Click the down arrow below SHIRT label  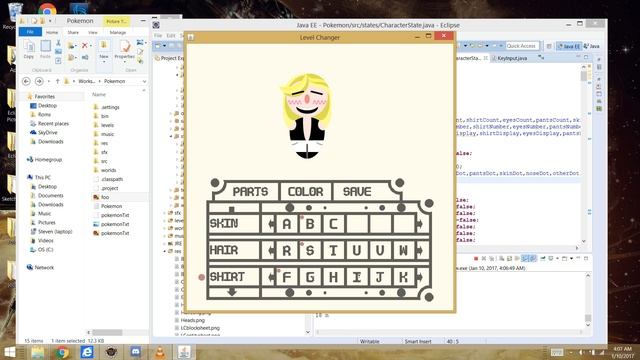click(x=232, y=291)
